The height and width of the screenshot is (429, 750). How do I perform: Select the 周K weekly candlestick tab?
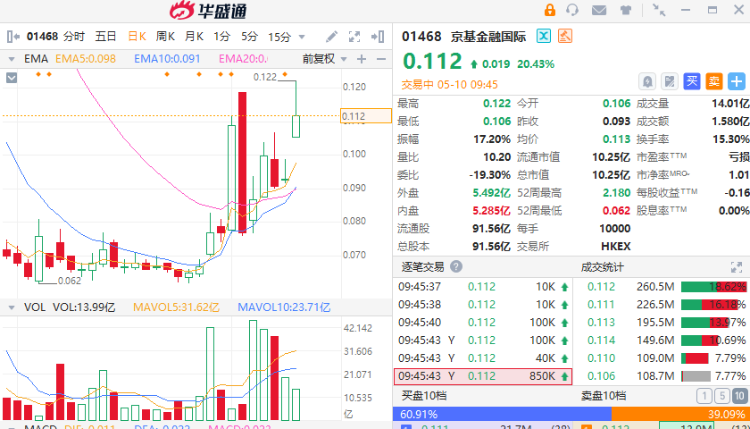(x=165, y=36)
